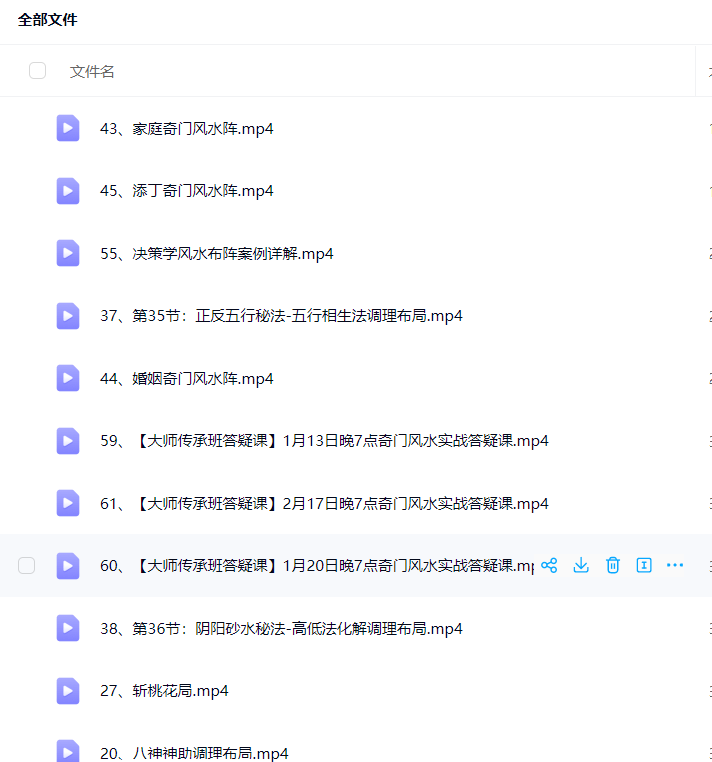
Task: Open 61、2月17日 奇门风水实战答疑课 file
Action: [x=324, y=504]
